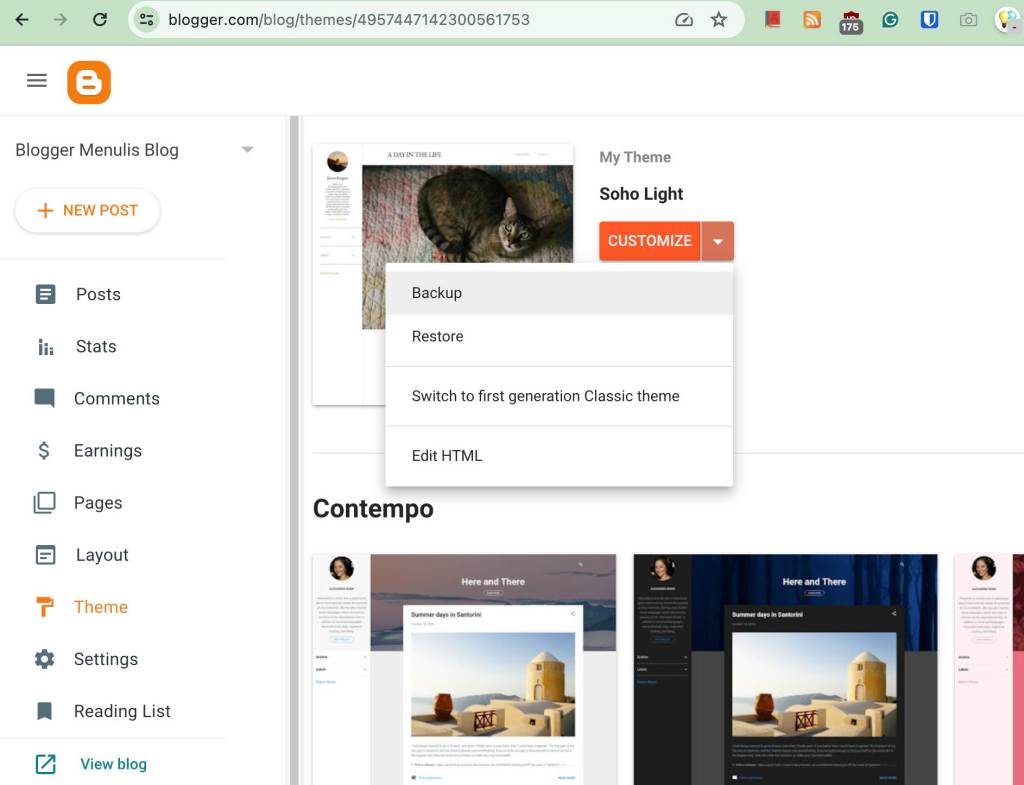Viewport: 1024px width, 785px height.
Task: Click the vertical scrollbar beside the sidebar
Action: pyautogui.click(x=295, y=451)
